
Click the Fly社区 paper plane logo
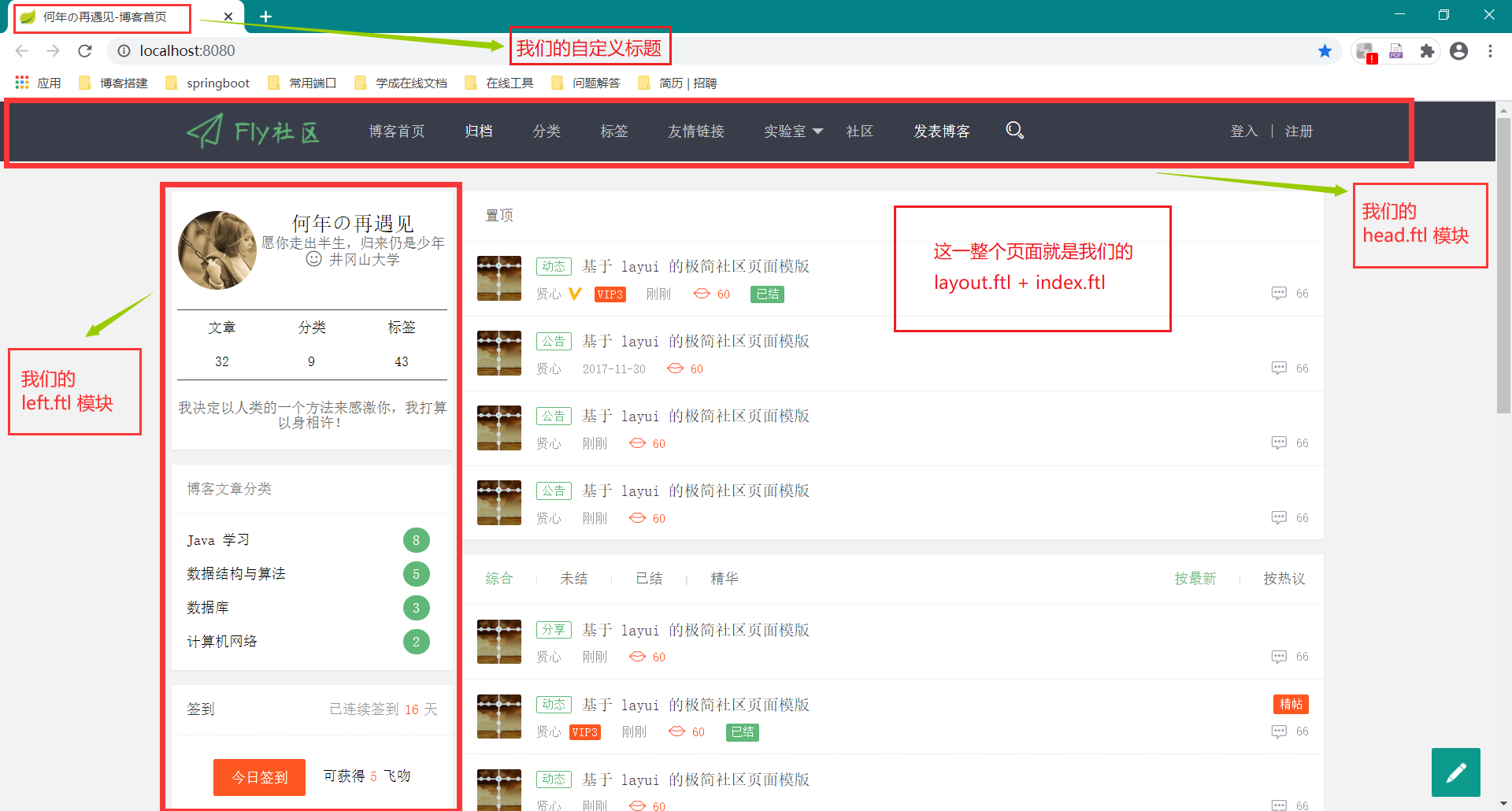pos(253,131)
